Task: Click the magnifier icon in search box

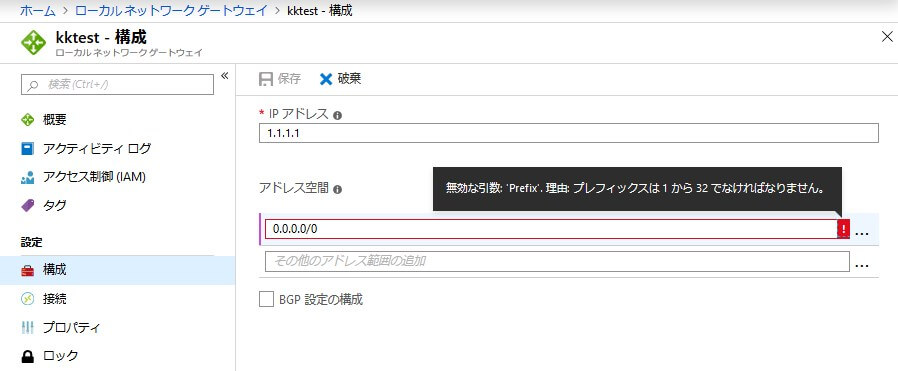Action: 33,85
